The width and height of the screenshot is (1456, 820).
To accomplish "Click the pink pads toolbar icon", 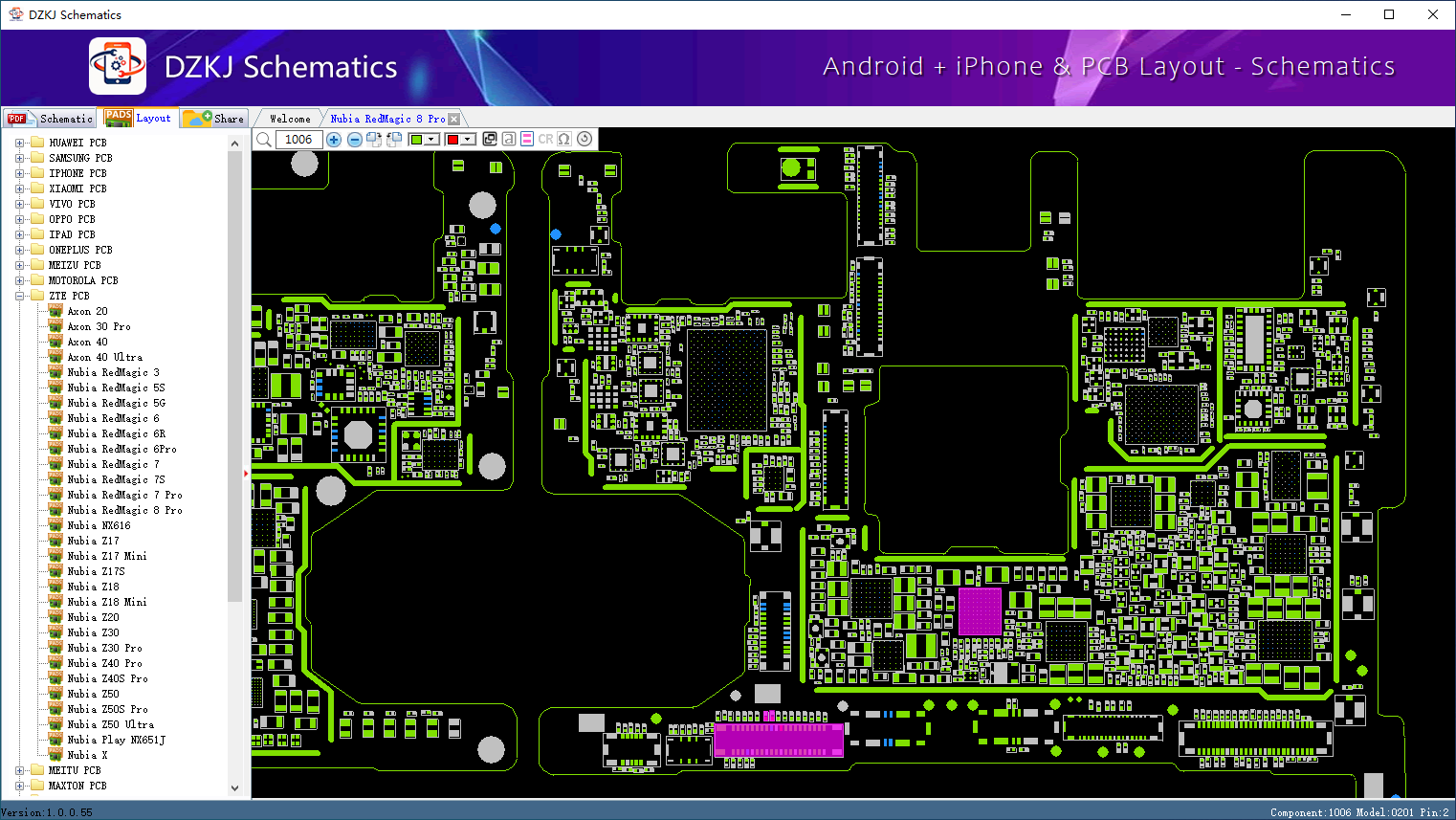I will click(527, 140).
